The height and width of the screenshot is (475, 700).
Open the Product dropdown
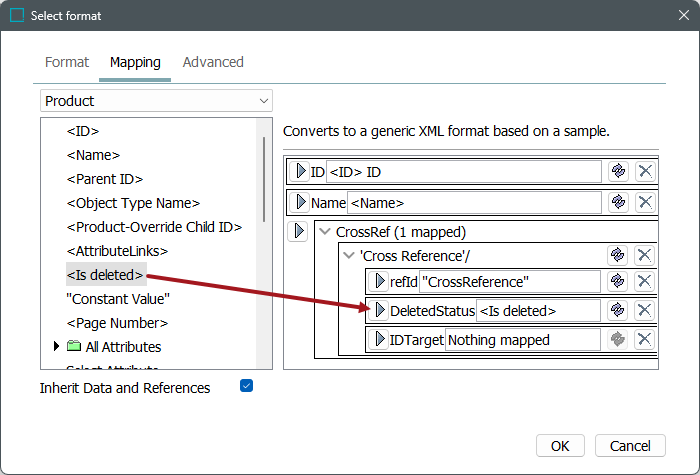156,101
